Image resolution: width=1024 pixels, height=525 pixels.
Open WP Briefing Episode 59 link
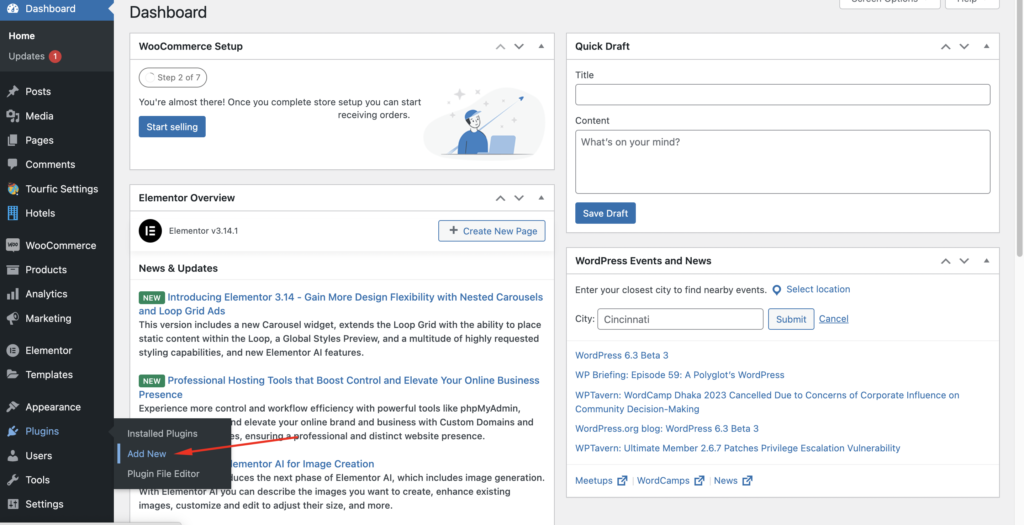[680, 375]
